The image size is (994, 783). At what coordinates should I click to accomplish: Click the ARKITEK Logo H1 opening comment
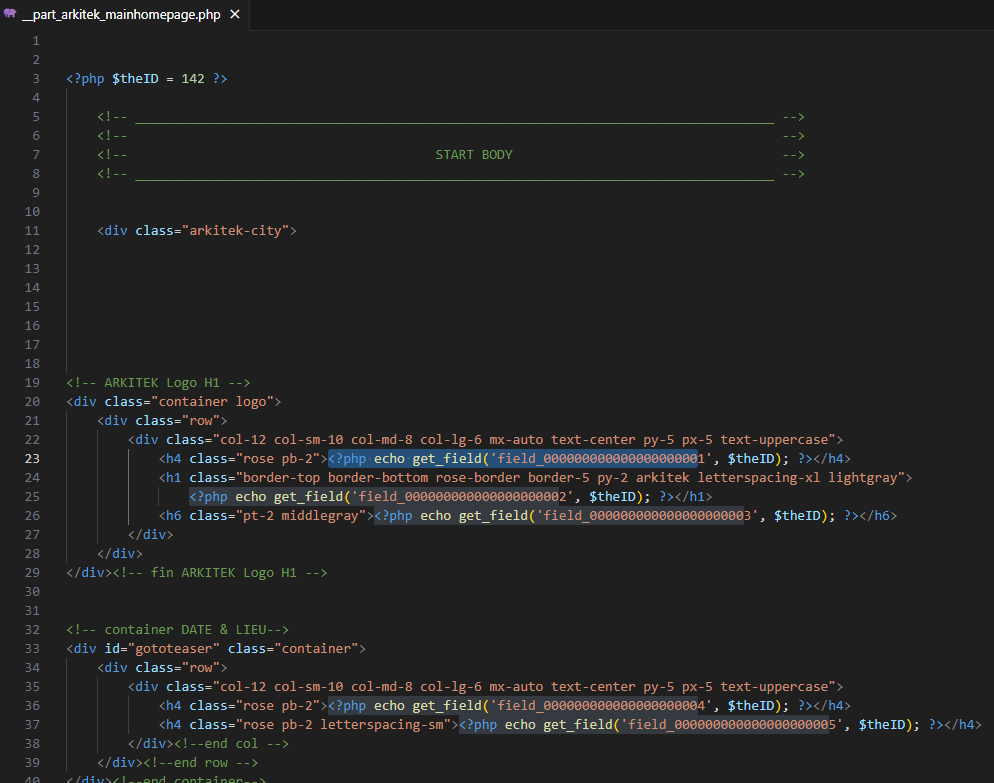point(158,383)
